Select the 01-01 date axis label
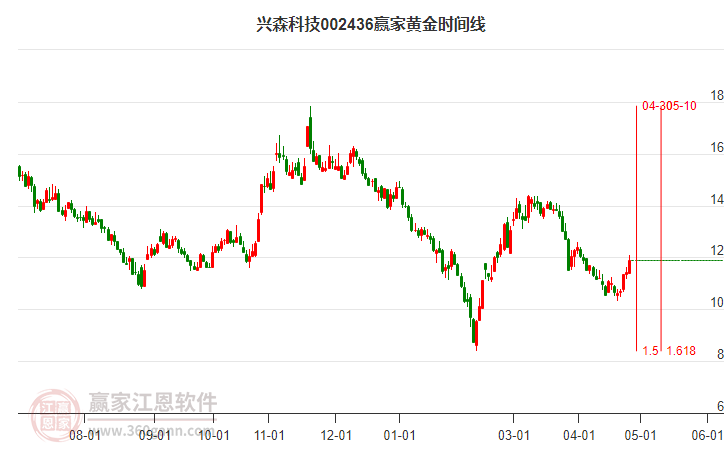This screenshot has height=450, width=726. [x=400, y=435]
